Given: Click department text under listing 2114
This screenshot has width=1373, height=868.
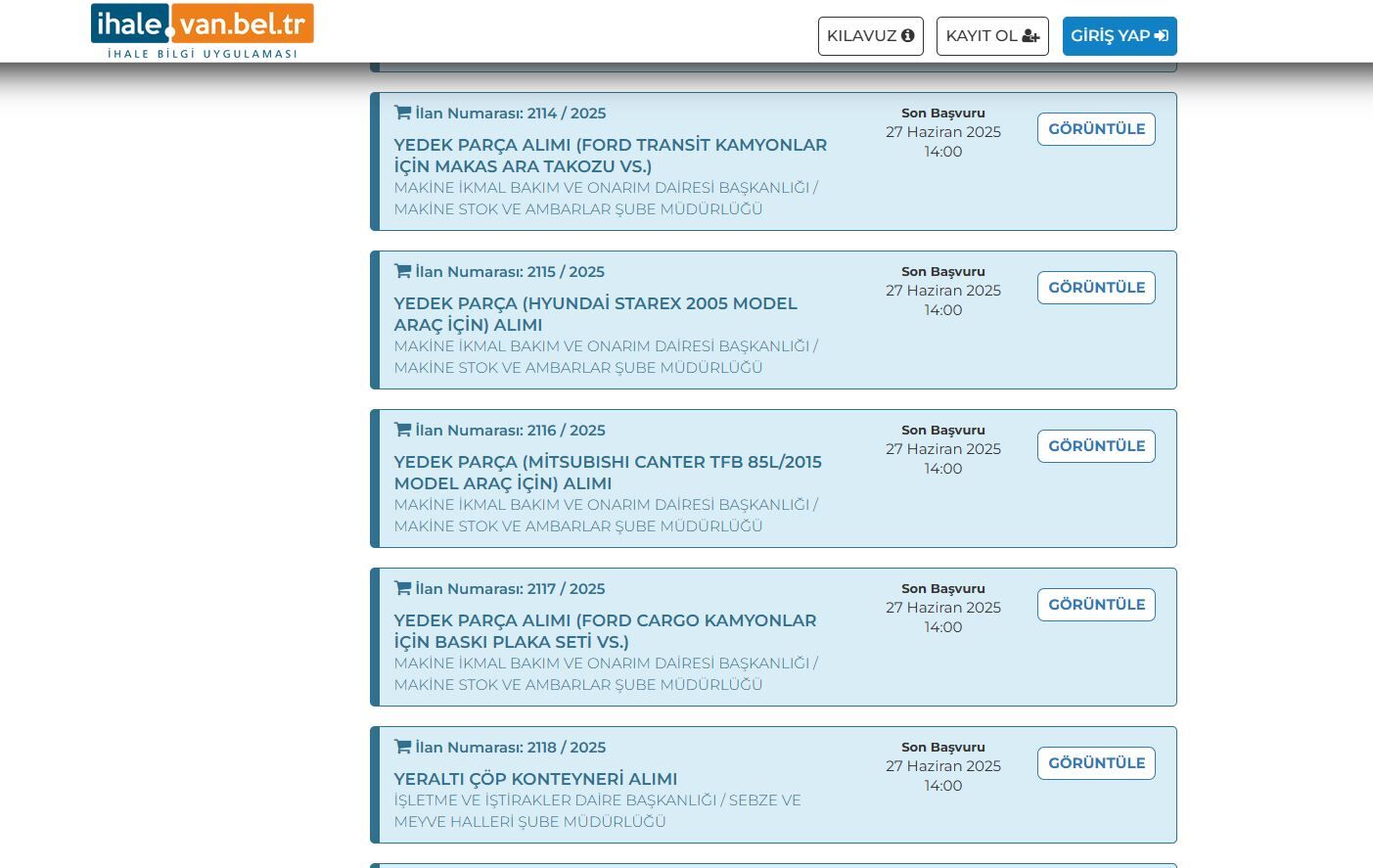Looking at the screenshot, I should tap(606, 199).
